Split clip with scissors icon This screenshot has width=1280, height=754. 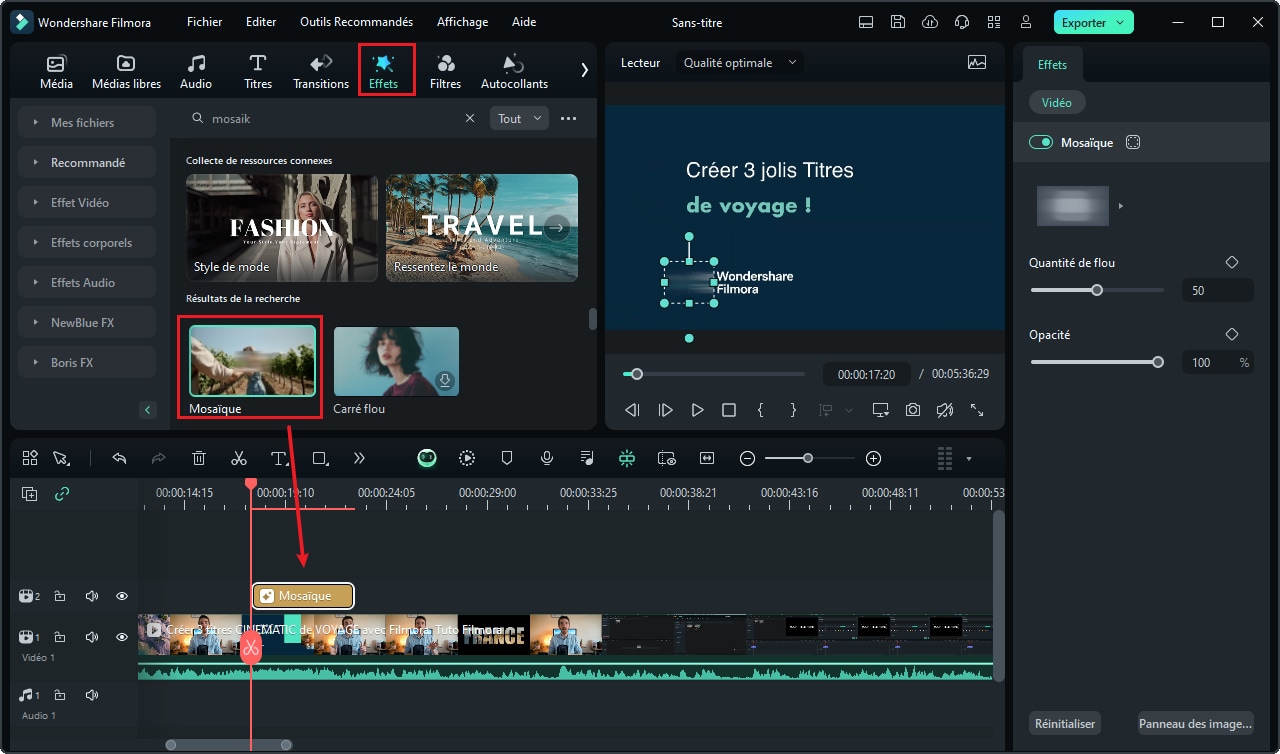pyautogui.click(x=239, y=458)
